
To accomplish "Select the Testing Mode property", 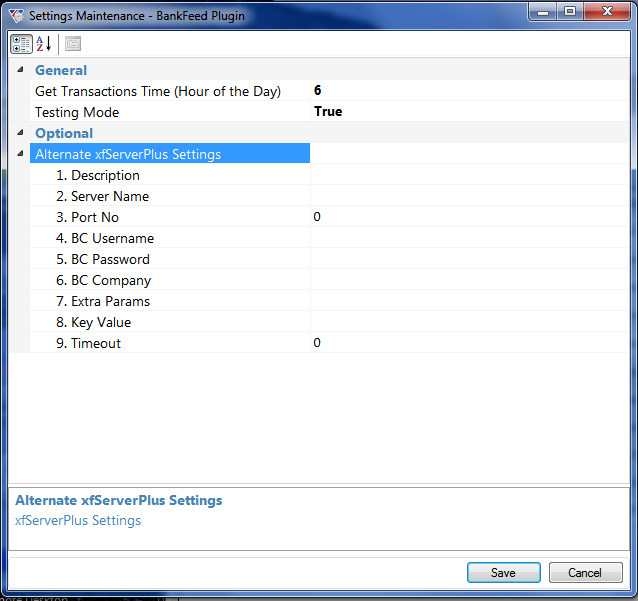I will point(170,112).
